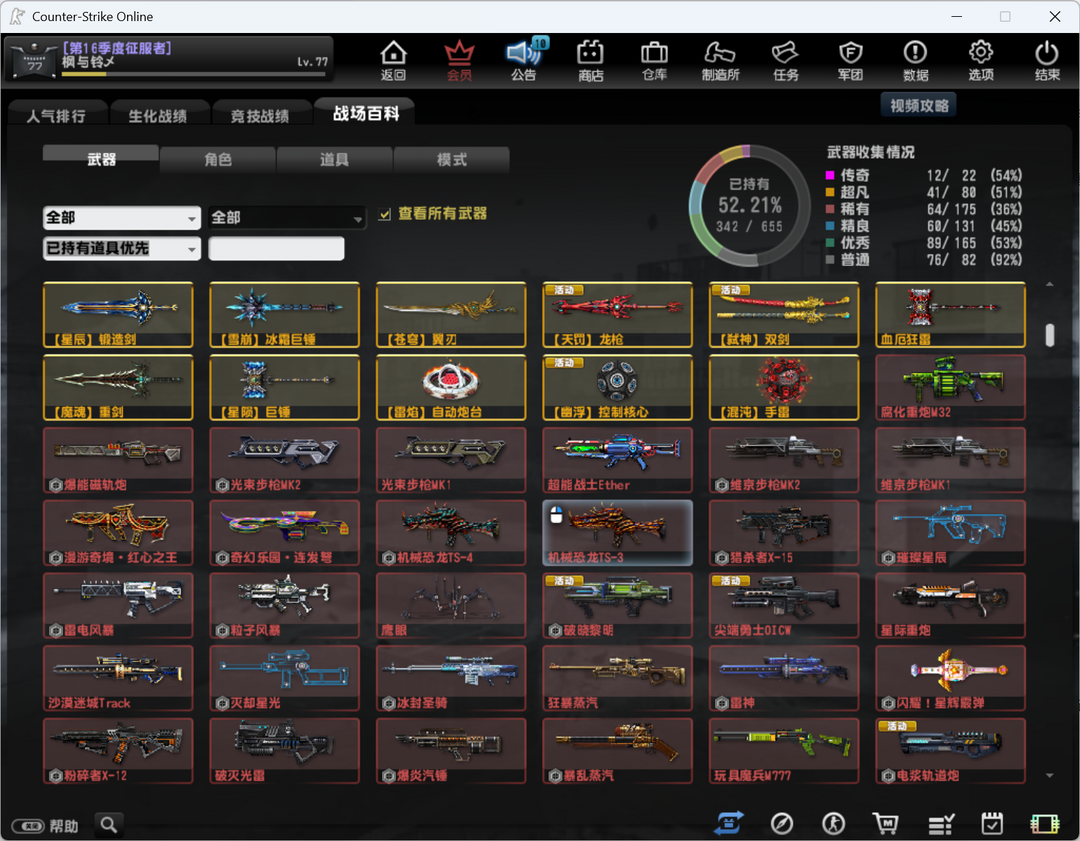The width and height of the screenshot is (1080, 841).
Task: Open the 制造所 crafting icon
Action: tap(720, 60)
